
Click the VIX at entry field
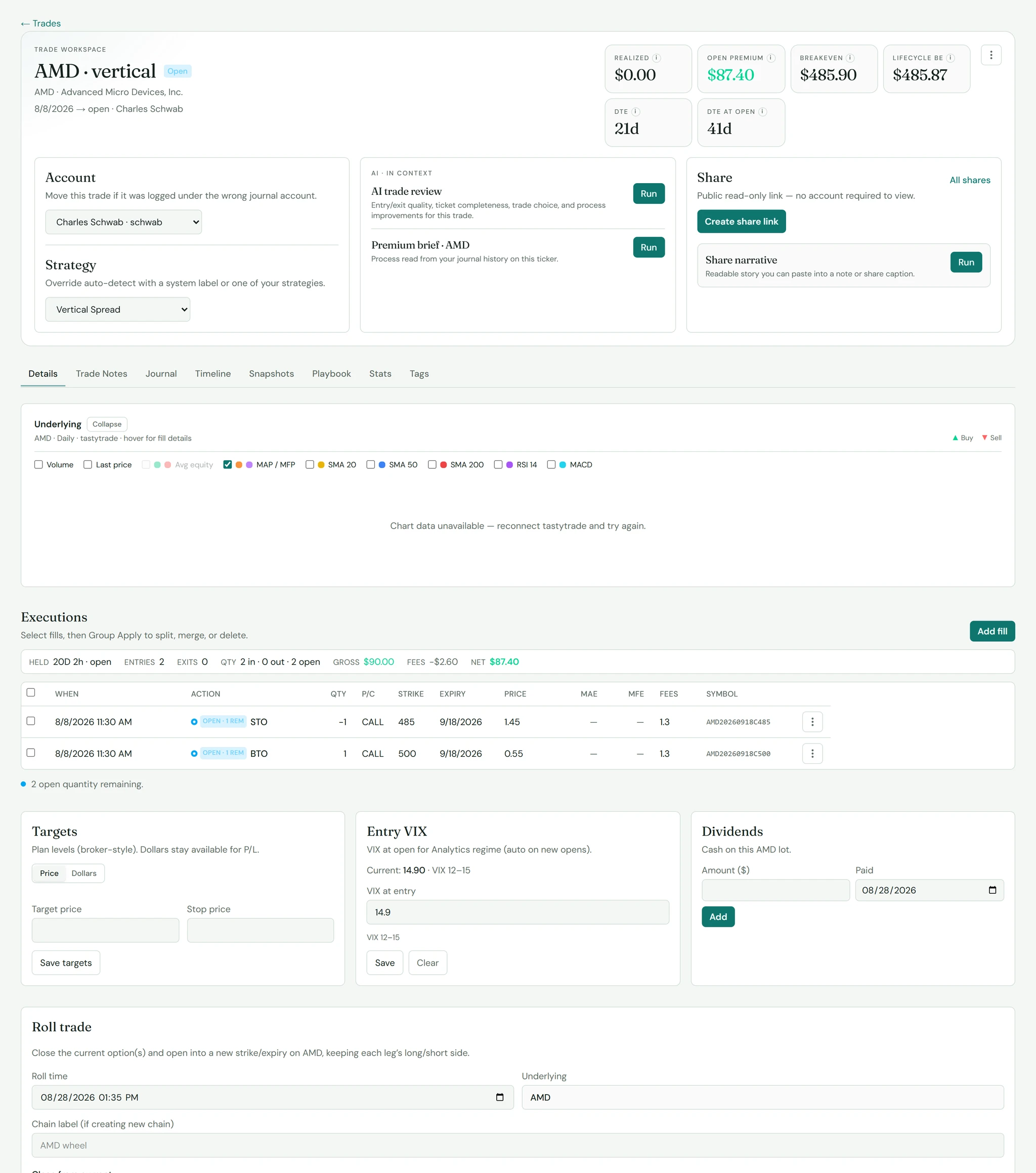point(517,912)
